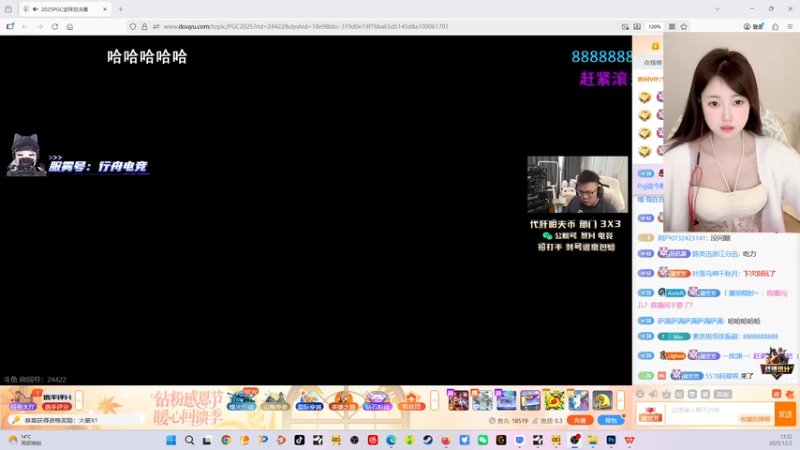This screenshot has width=800, height=450.
Task: Click username 叶落乌啼千秋月 in chat
Action: point(715,273)
